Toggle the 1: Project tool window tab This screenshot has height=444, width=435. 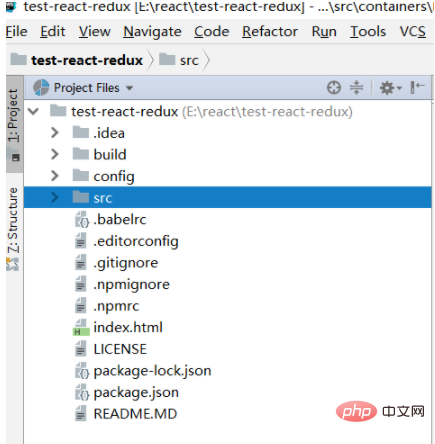click(x=14, y=123)
